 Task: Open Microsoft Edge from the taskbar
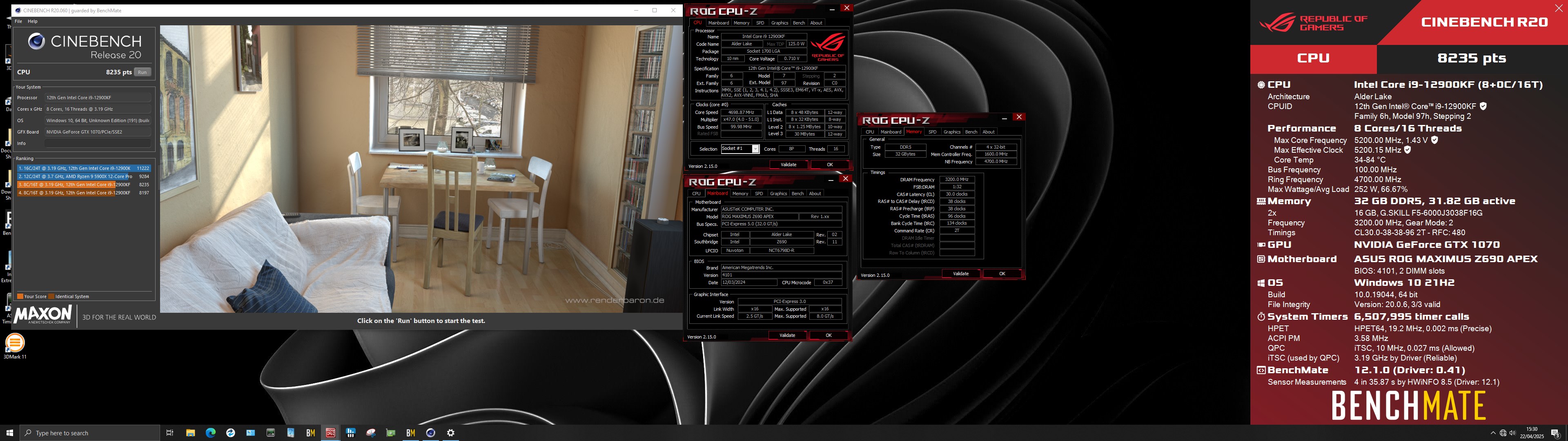210,433
